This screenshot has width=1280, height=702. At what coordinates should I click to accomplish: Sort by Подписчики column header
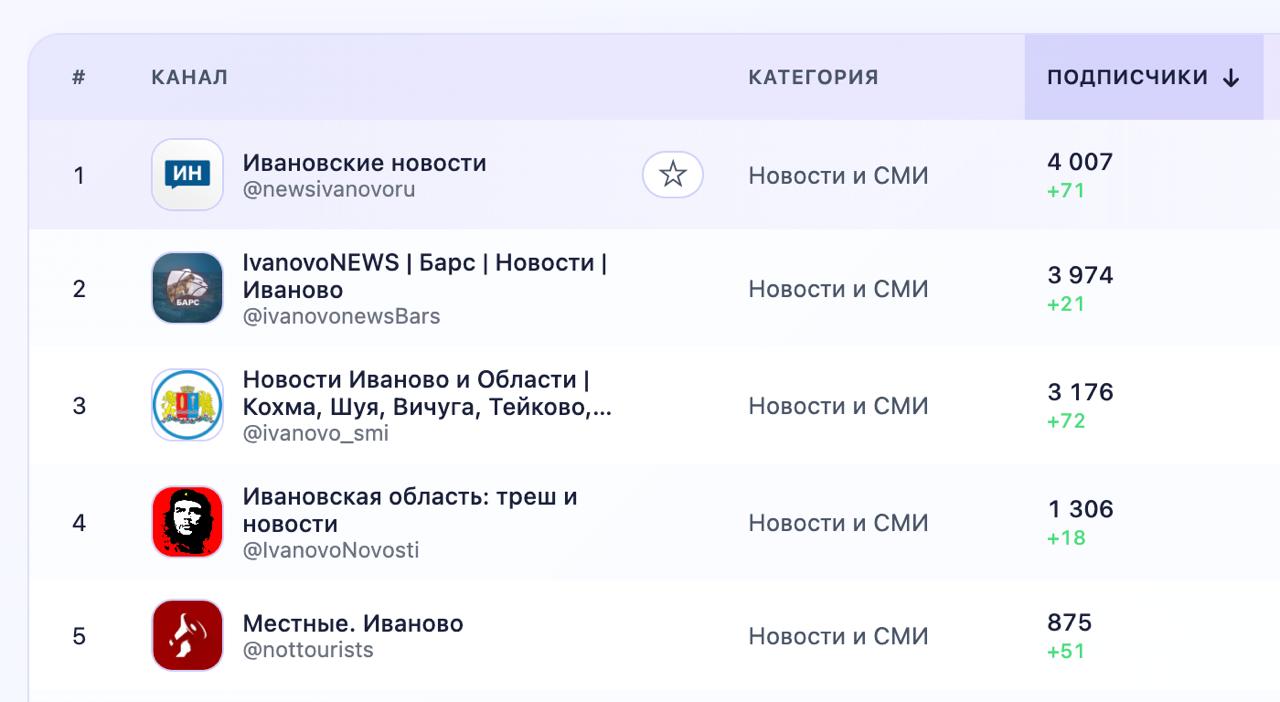pos(1127,77)
